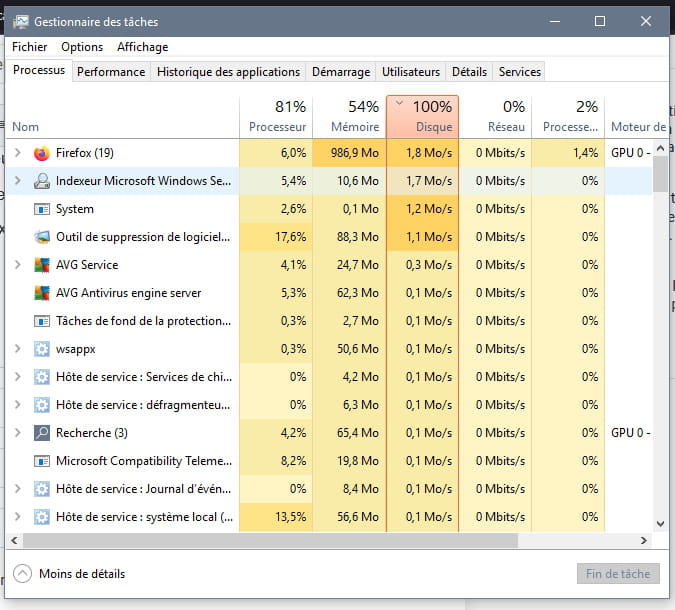Click the Tâches de fond protection icon
This screenshot has width=675, height=610.
[x=42, y=321]
